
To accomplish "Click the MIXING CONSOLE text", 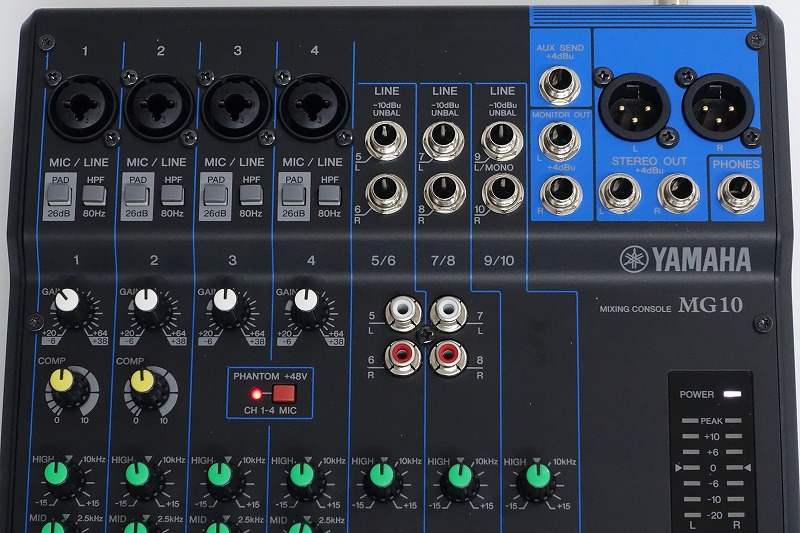I will [x=635, y=309].
